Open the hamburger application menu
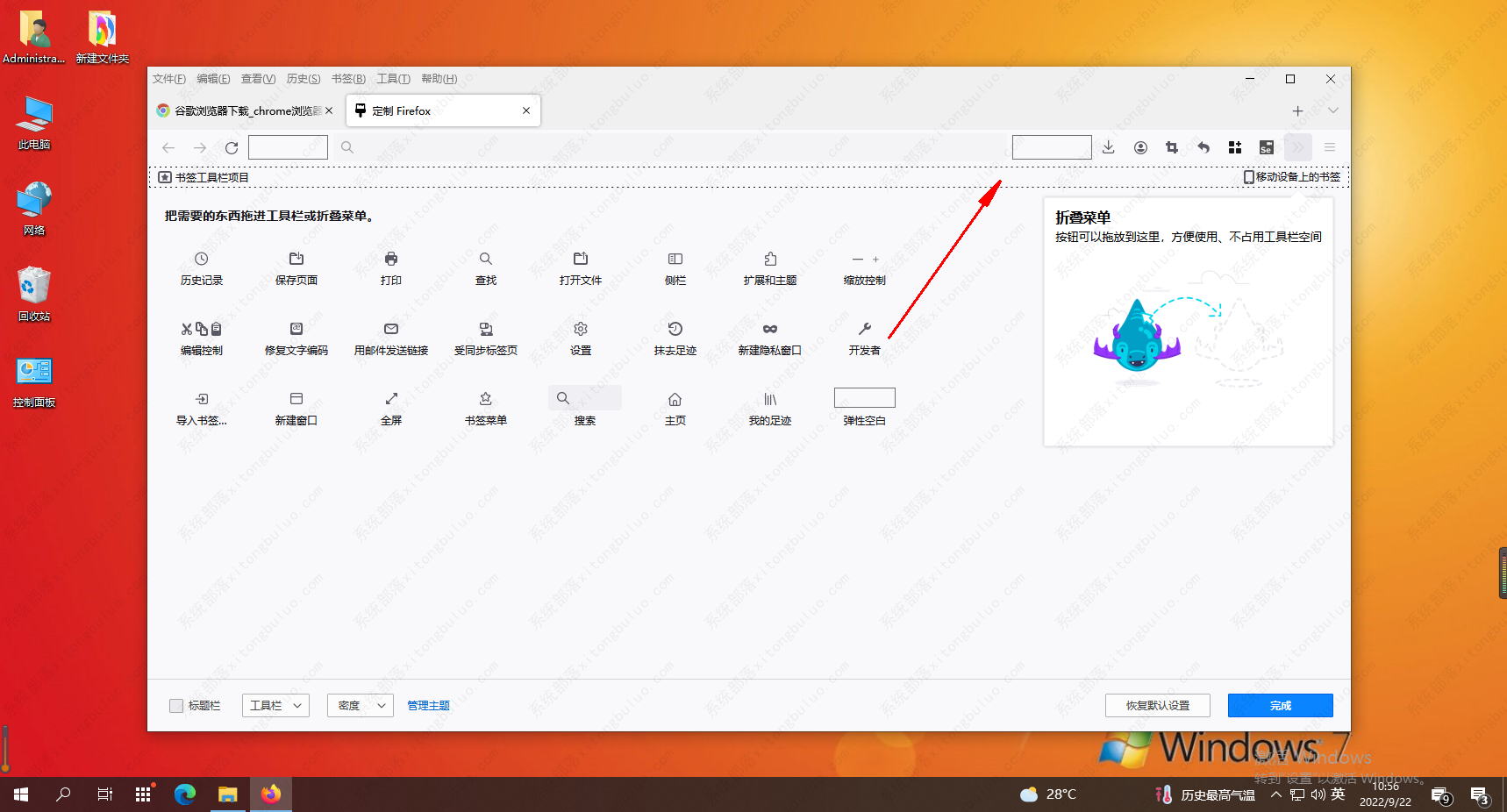This screenshot has height=812, width=1507. tap(1330, 147)
